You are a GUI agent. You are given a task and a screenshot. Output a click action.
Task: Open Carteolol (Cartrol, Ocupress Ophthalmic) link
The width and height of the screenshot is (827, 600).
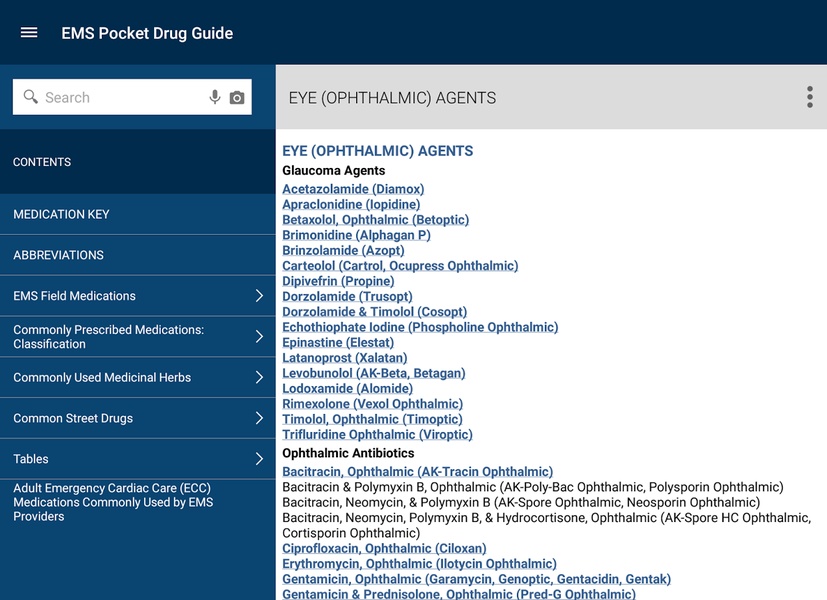[400, 265]
